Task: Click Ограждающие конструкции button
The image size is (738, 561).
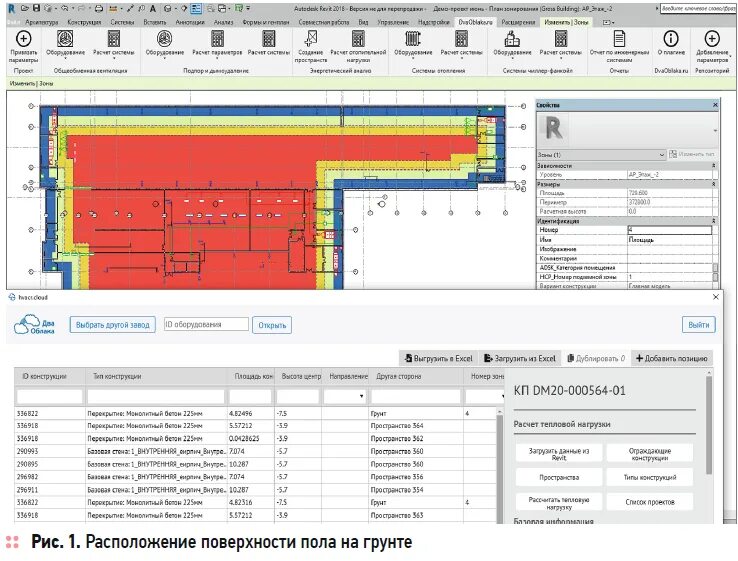Action: 650,454
